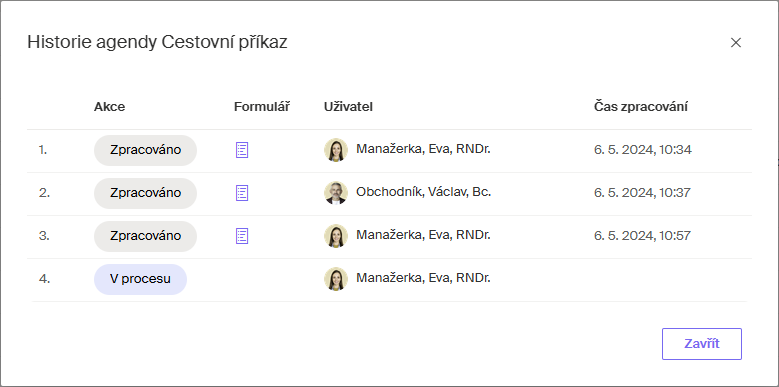The width and height of the screenshot is (779, 387).
Task: Click the Uživatel column header
Action: 348,107
